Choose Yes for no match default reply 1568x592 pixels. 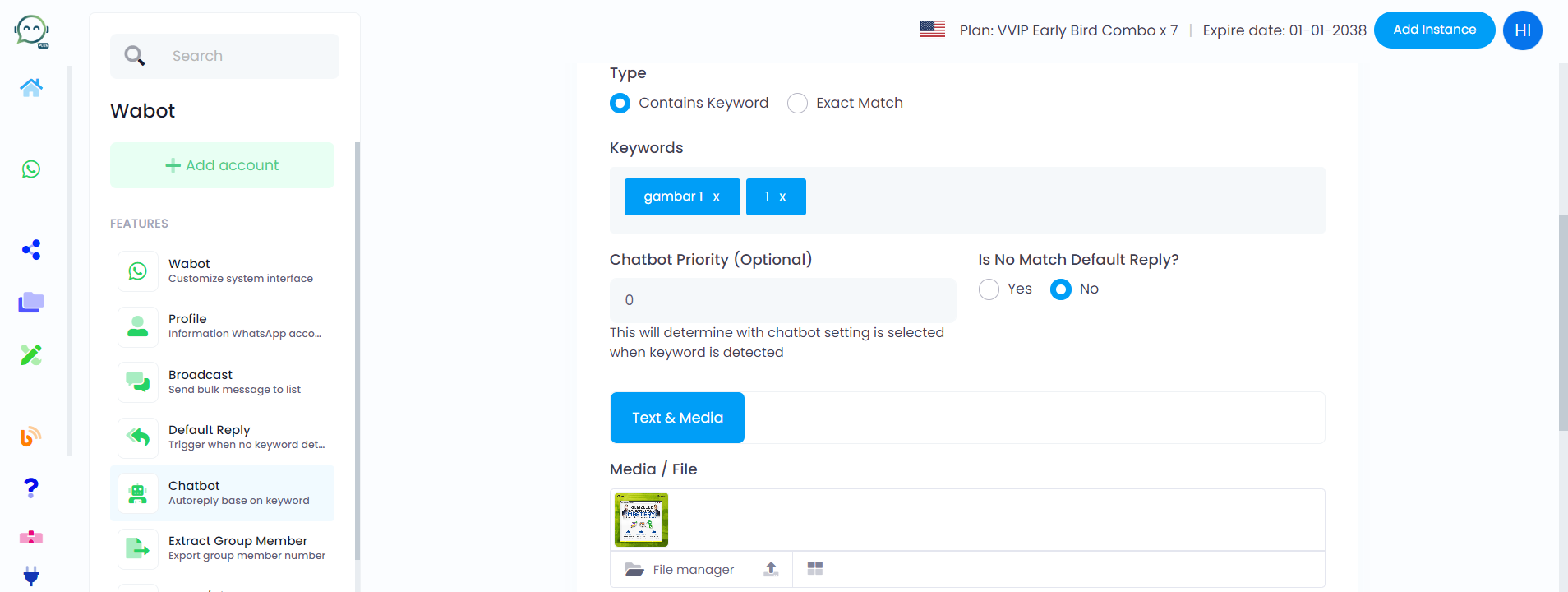989,289
